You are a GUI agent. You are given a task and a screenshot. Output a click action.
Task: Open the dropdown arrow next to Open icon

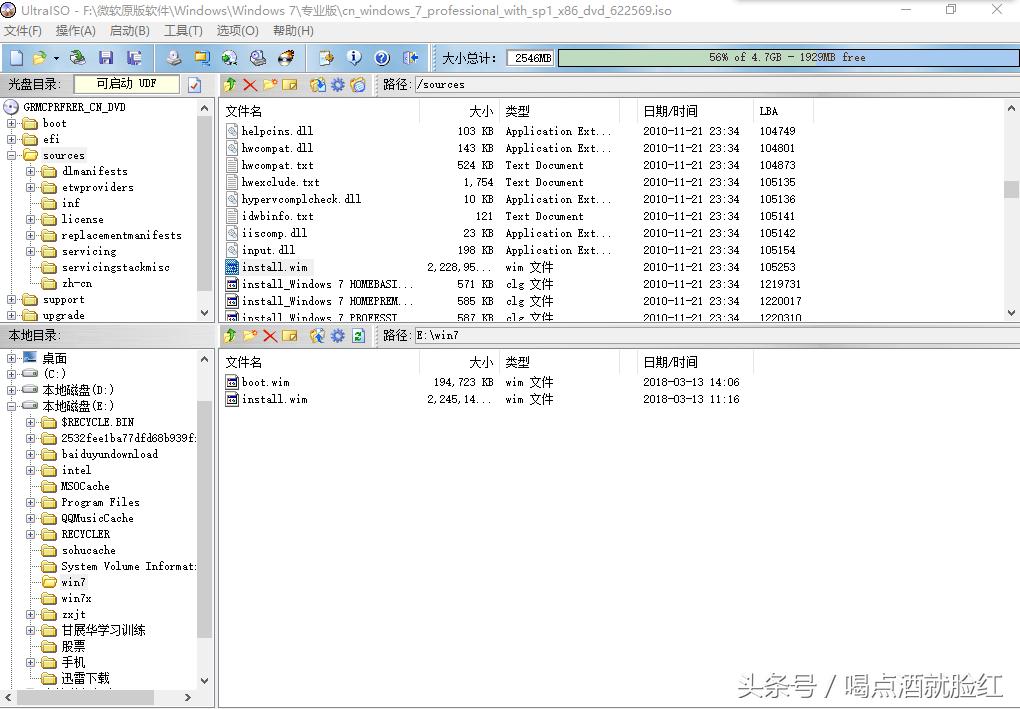coord(55,58)
